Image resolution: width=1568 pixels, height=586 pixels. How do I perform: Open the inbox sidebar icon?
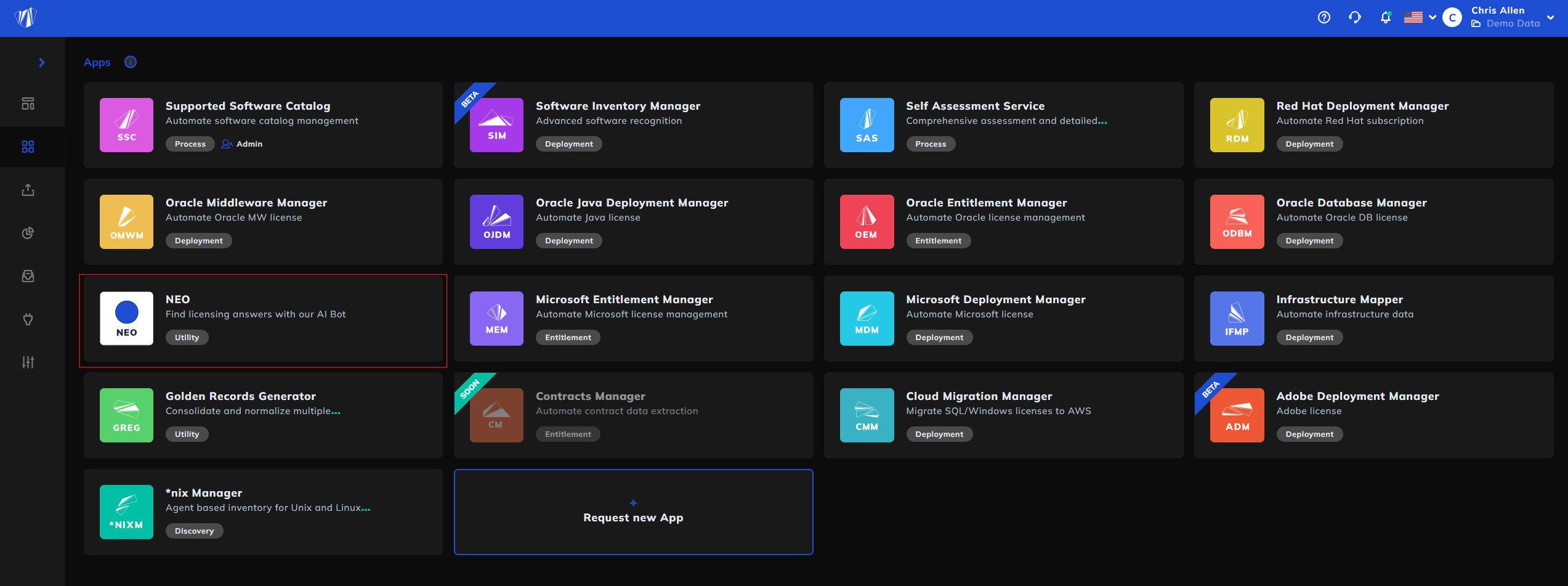click(28, 276)
